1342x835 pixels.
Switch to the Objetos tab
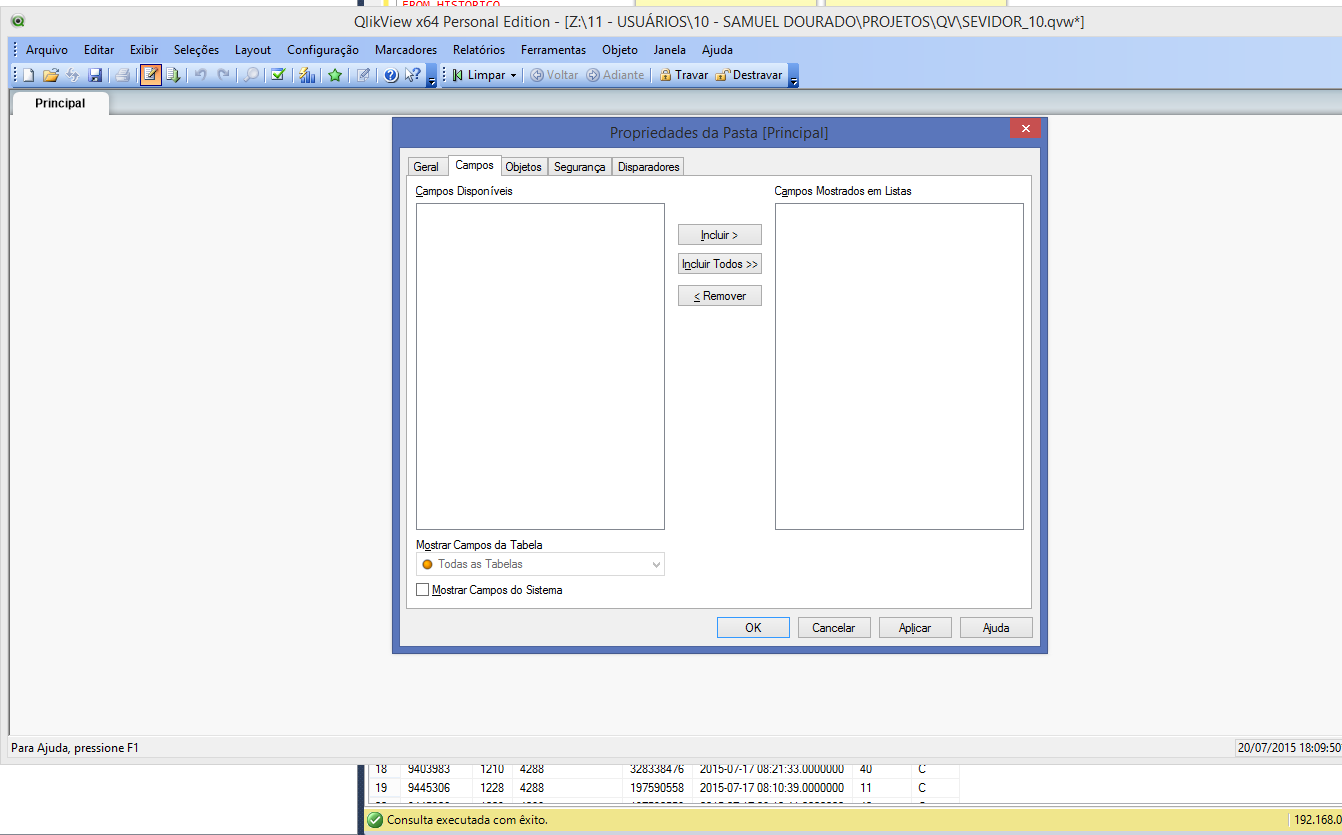point(524,167)
